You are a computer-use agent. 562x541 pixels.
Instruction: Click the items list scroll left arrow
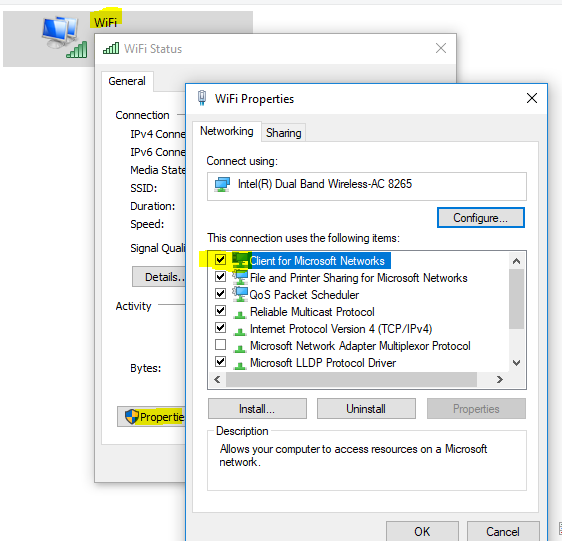[x=217, y=379]
